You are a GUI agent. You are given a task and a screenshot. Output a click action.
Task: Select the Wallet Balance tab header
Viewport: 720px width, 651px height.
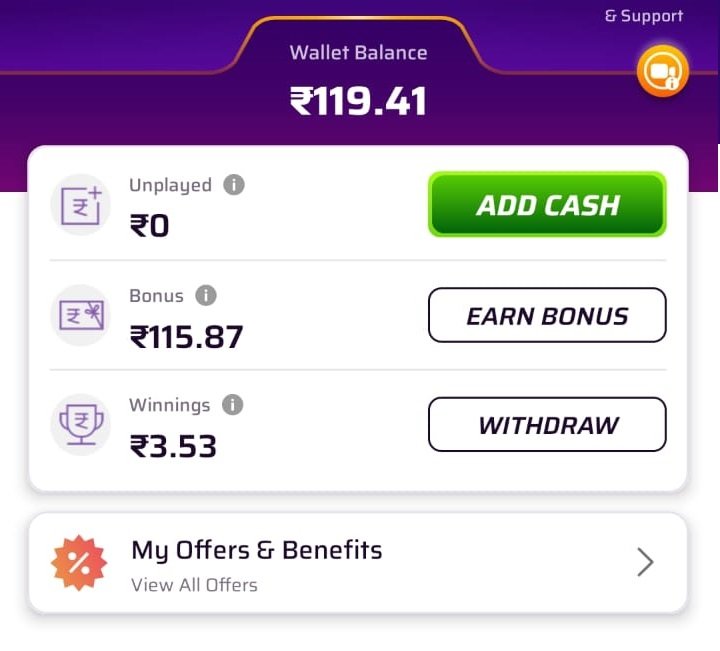[x=358, y=52]
